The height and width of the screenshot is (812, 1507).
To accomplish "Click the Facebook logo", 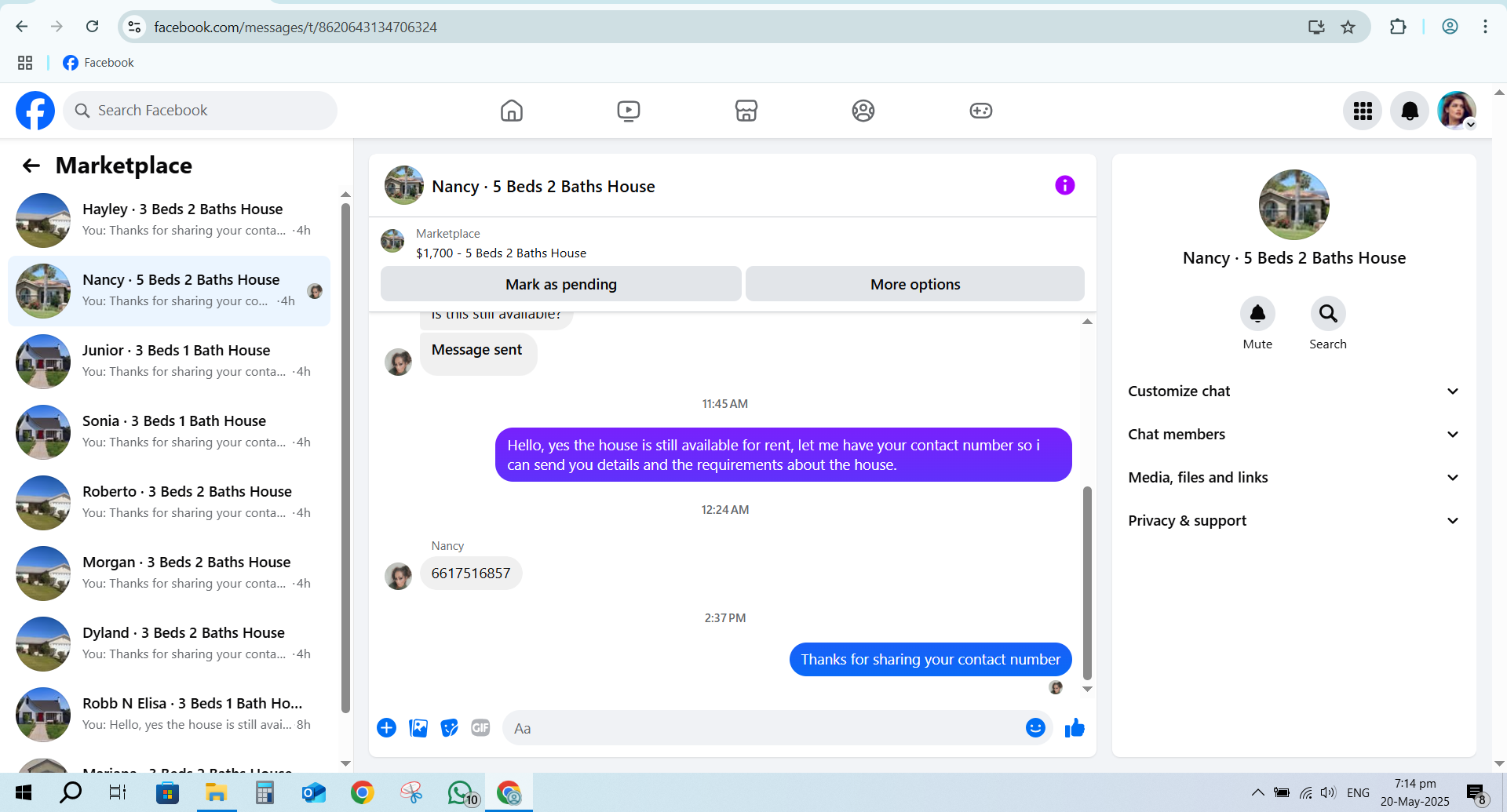I will 35,111.
